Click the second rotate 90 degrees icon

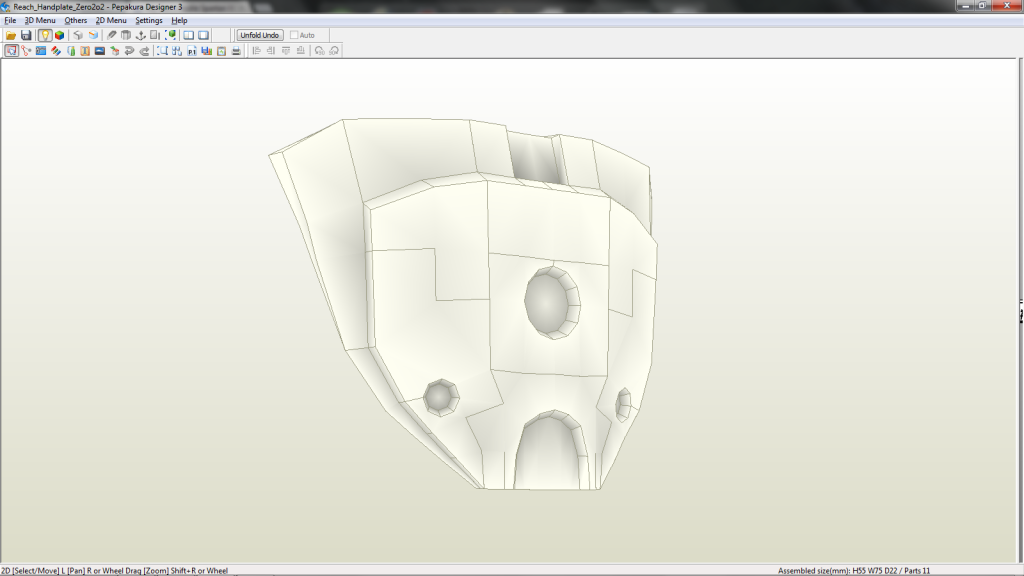[334, 51]
